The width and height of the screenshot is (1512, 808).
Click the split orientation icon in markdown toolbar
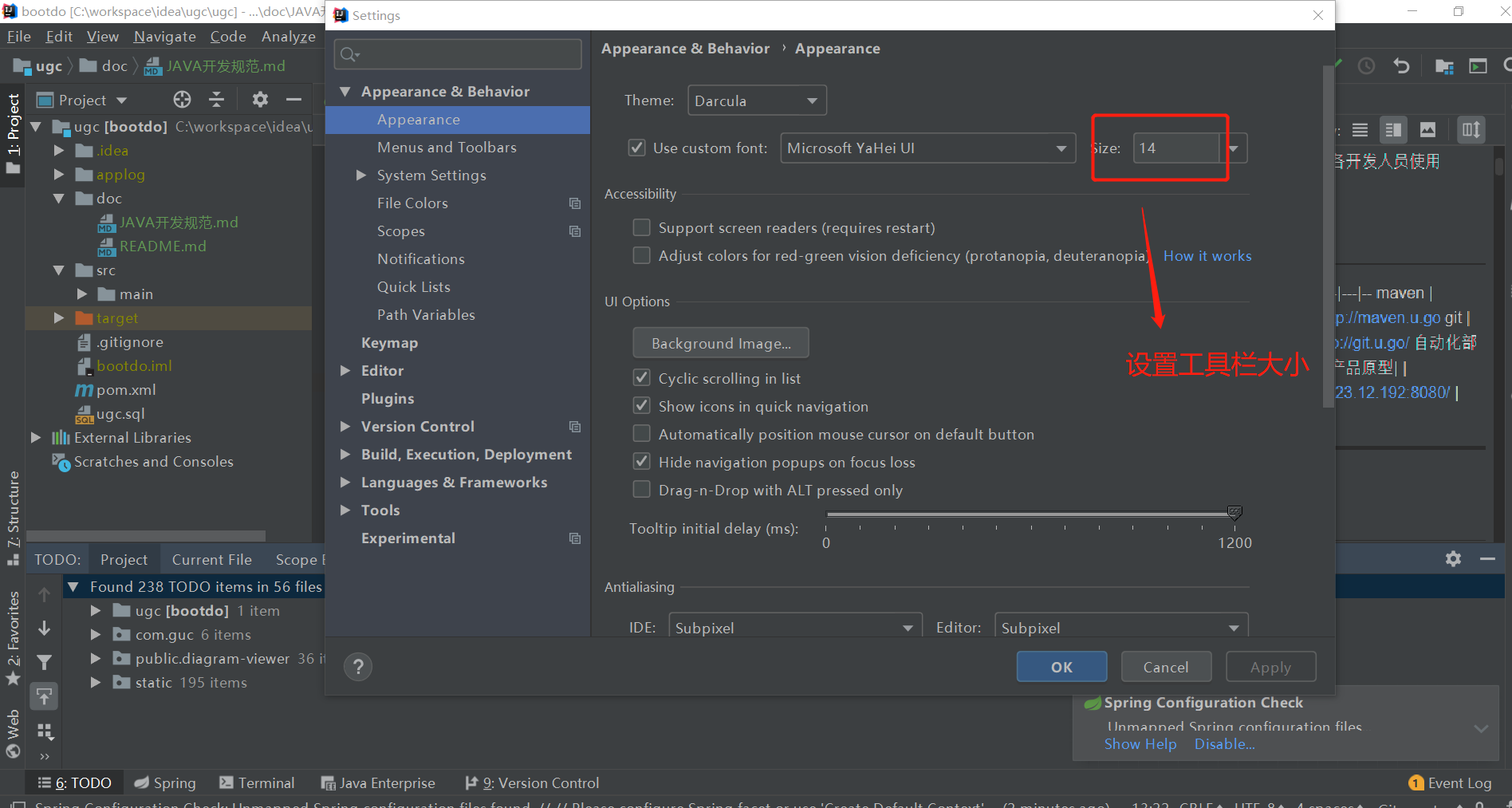point(1471,129)
